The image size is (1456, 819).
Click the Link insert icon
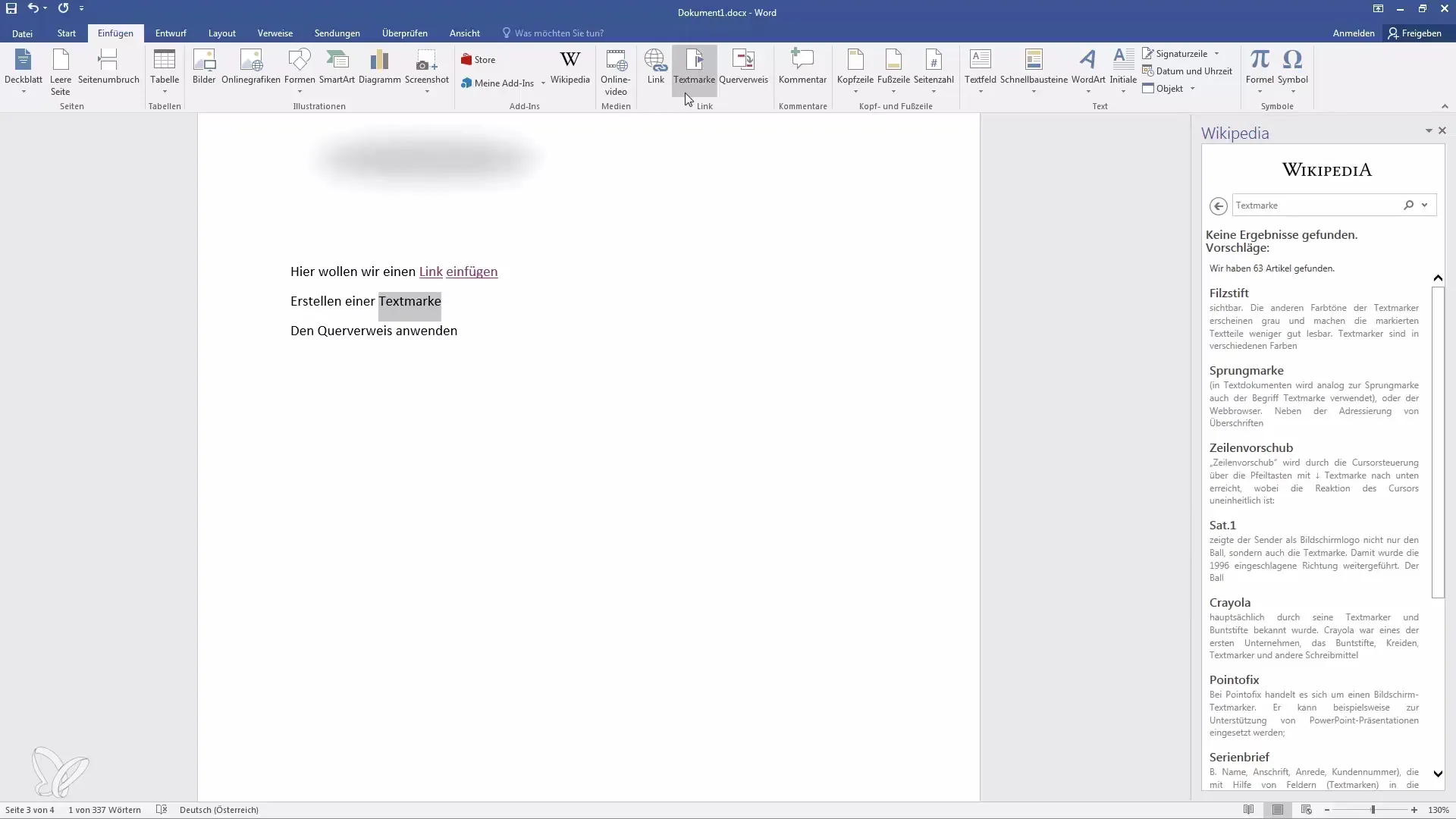coord(656,67)
